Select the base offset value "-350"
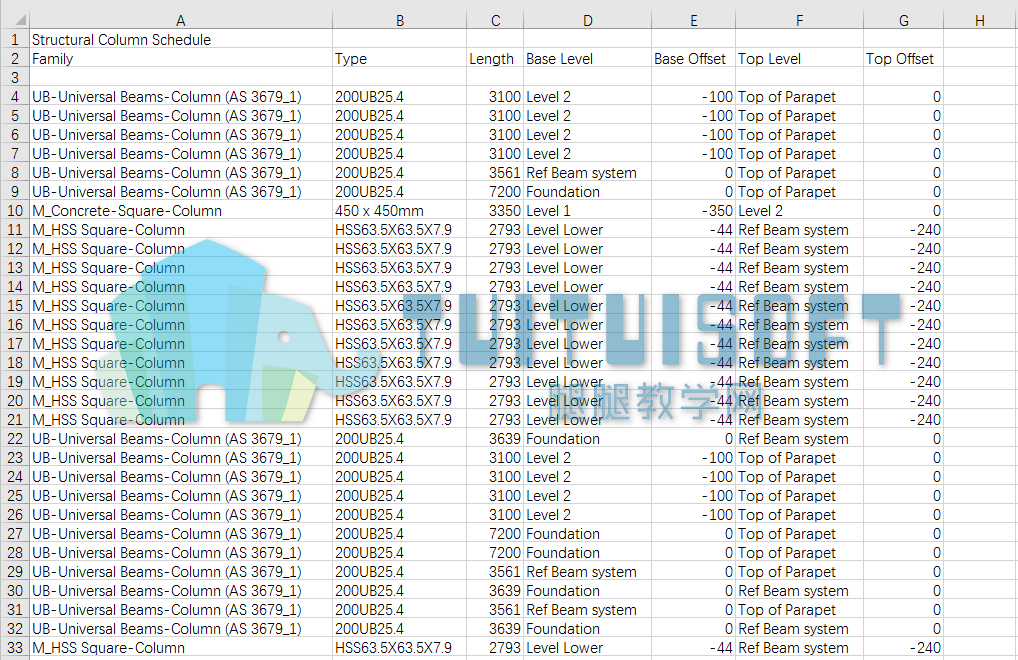 [x=693, y=211]
